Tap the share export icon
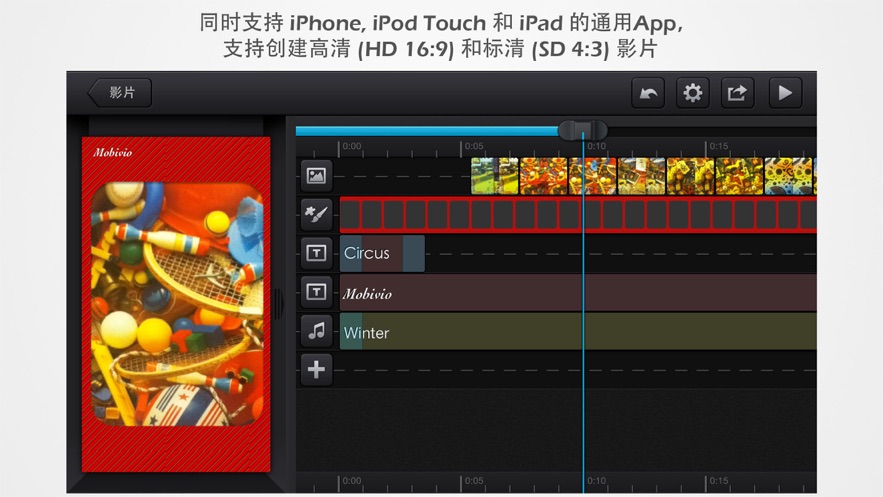 pyautogui.click(x=737, y=93)
